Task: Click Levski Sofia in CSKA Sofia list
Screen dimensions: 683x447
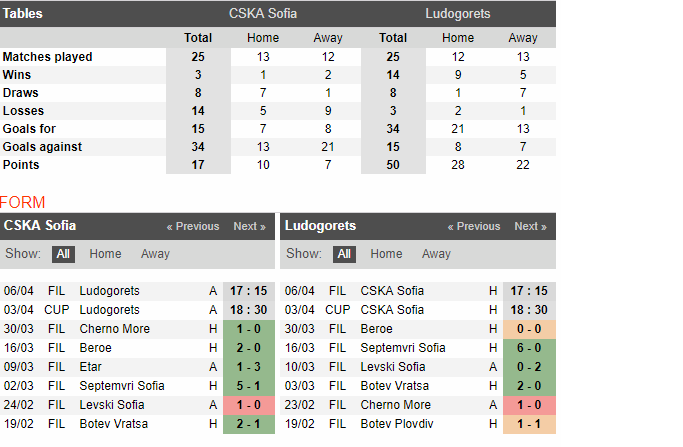Action: coord(112,405)
